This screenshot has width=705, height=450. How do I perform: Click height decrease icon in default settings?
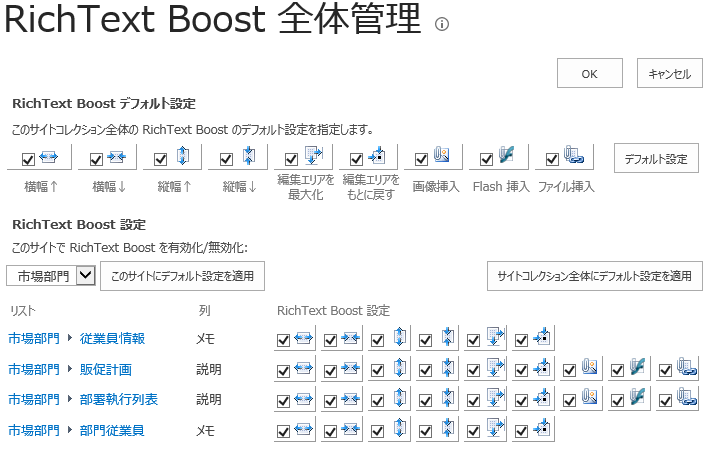click(x=249, y=156)
